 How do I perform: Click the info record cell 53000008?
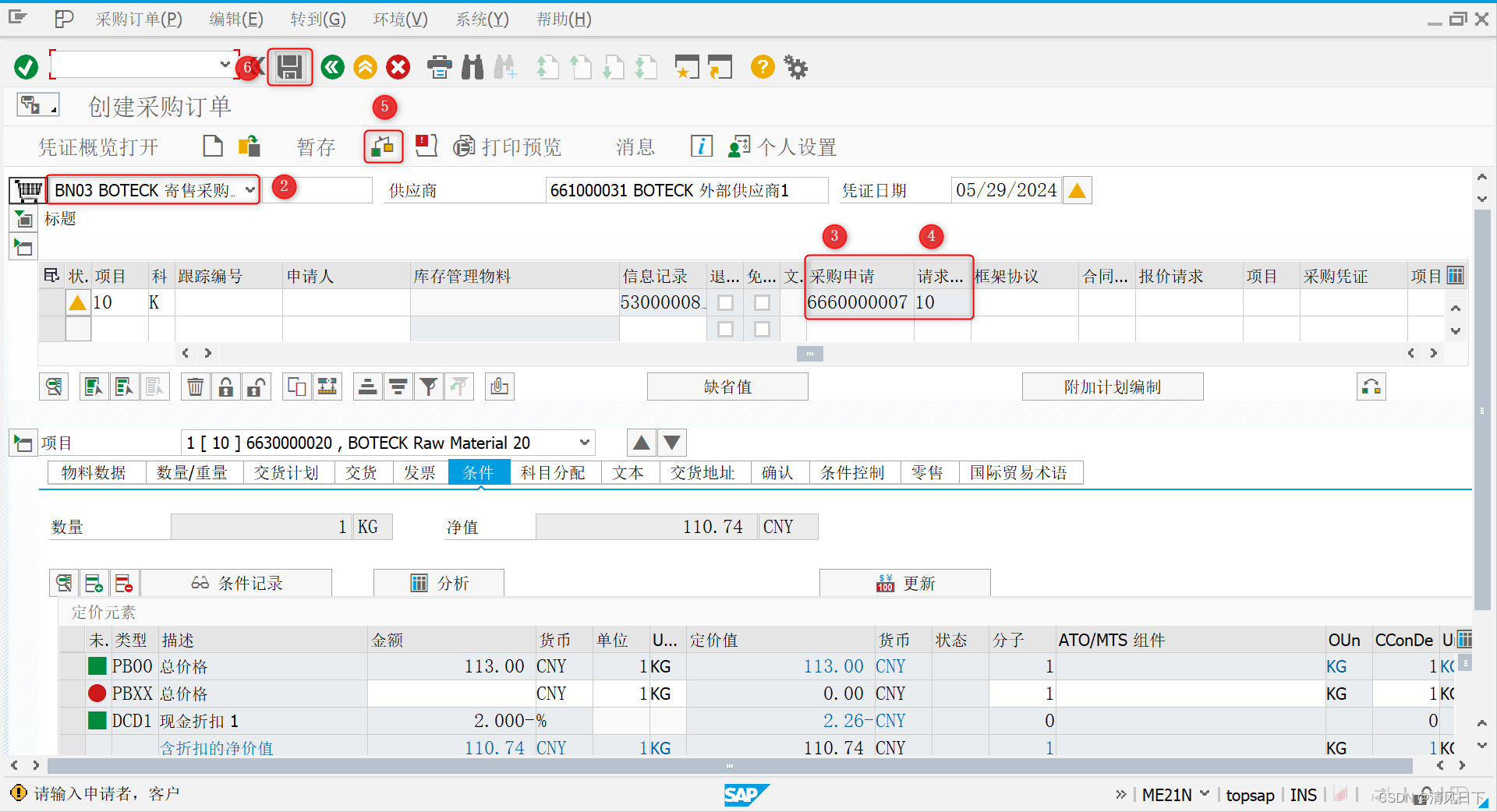pos(663,302)
